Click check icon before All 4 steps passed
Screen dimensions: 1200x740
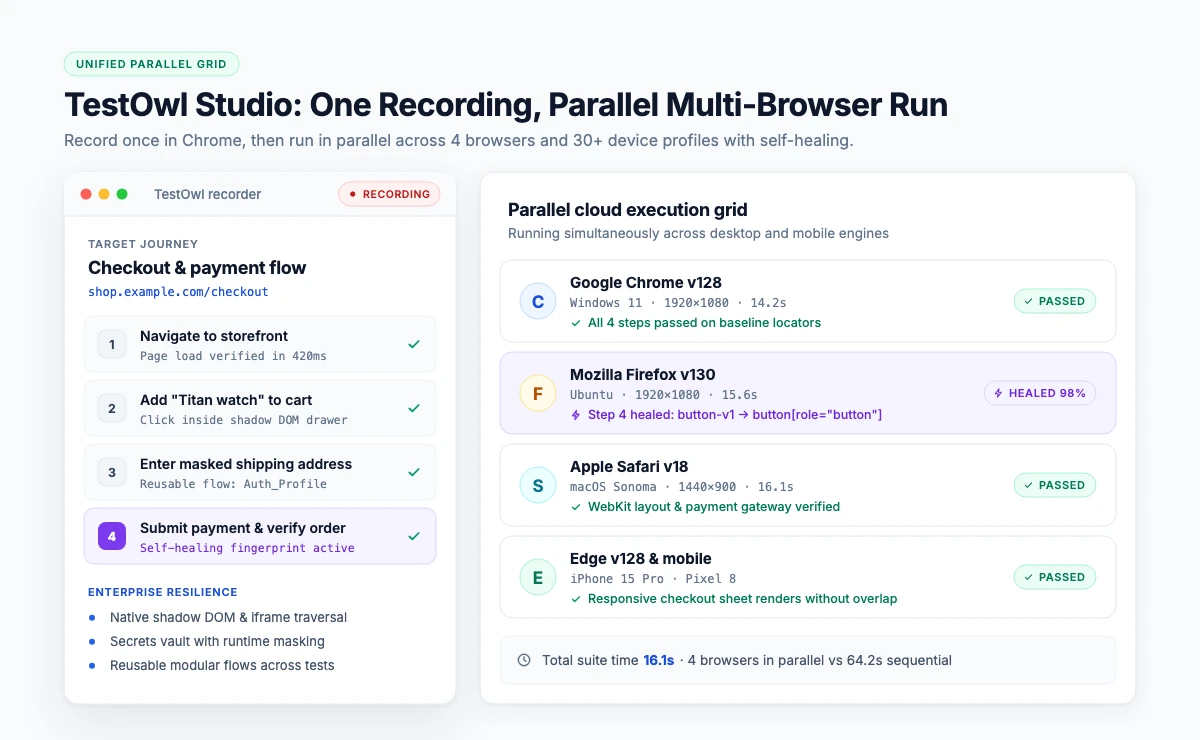tap(575, 323)
